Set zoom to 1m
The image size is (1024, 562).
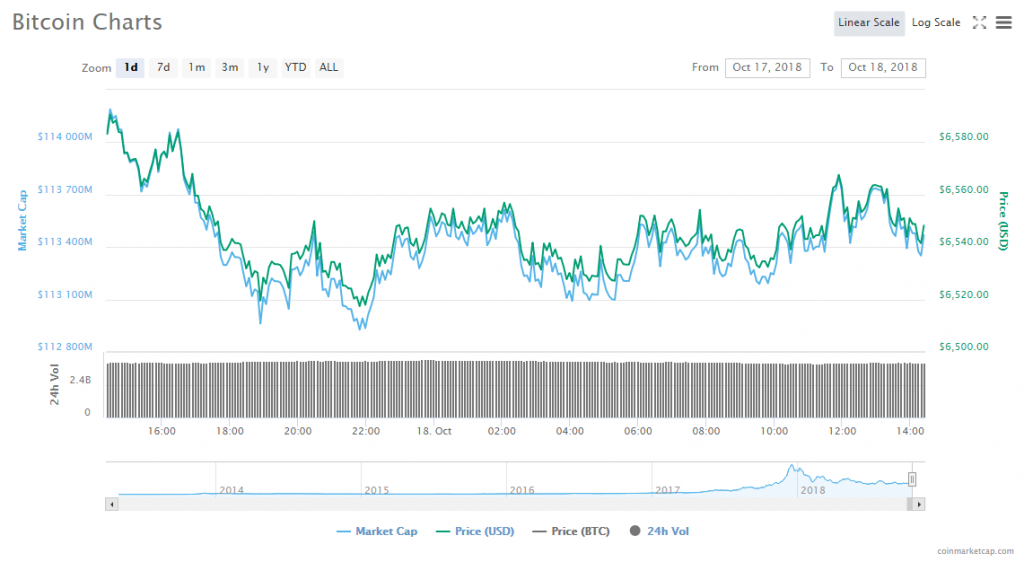tap(196, 68)
